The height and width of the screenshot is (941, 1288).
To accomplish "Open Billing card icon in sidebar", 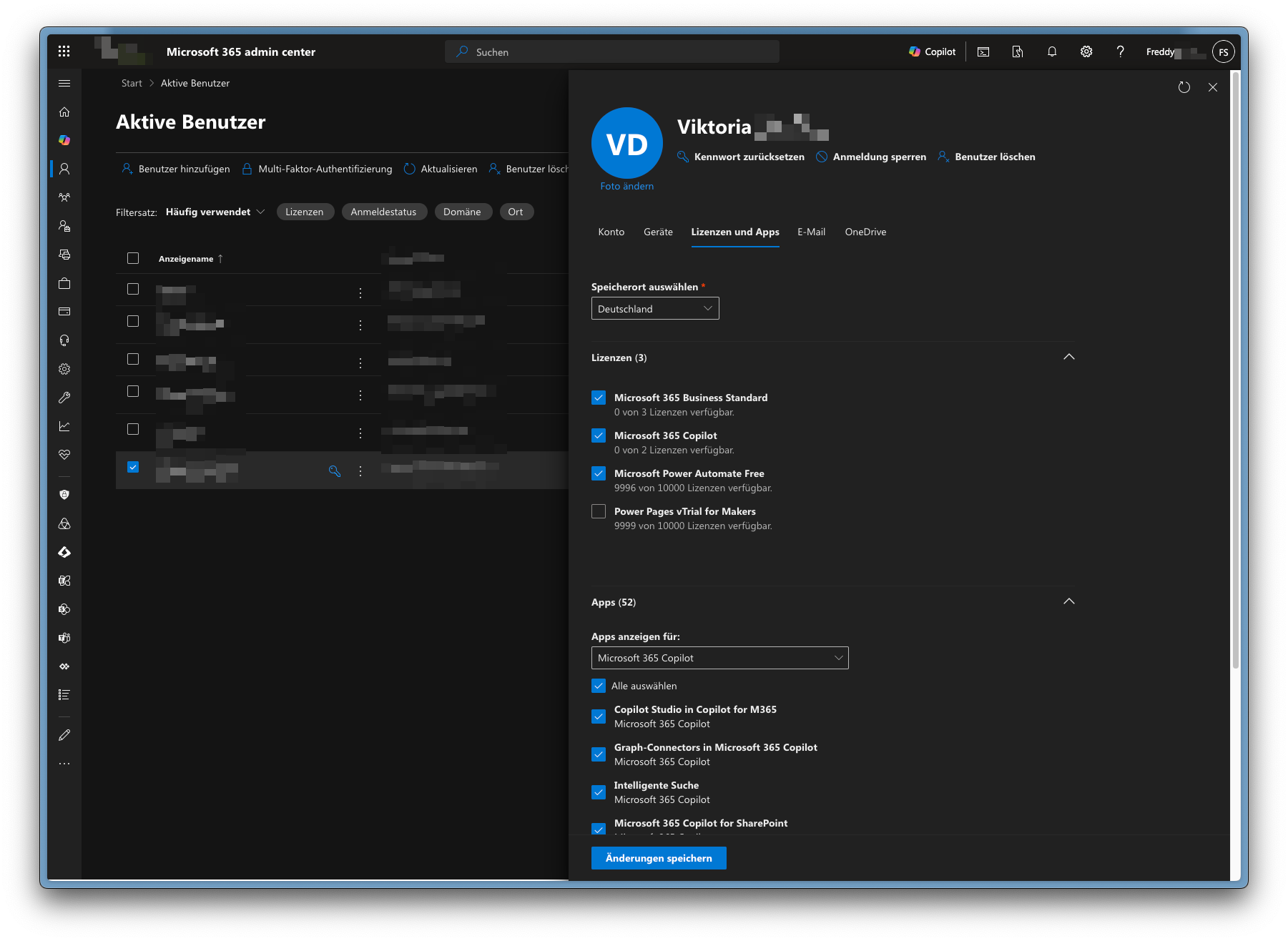I will 64,312.
